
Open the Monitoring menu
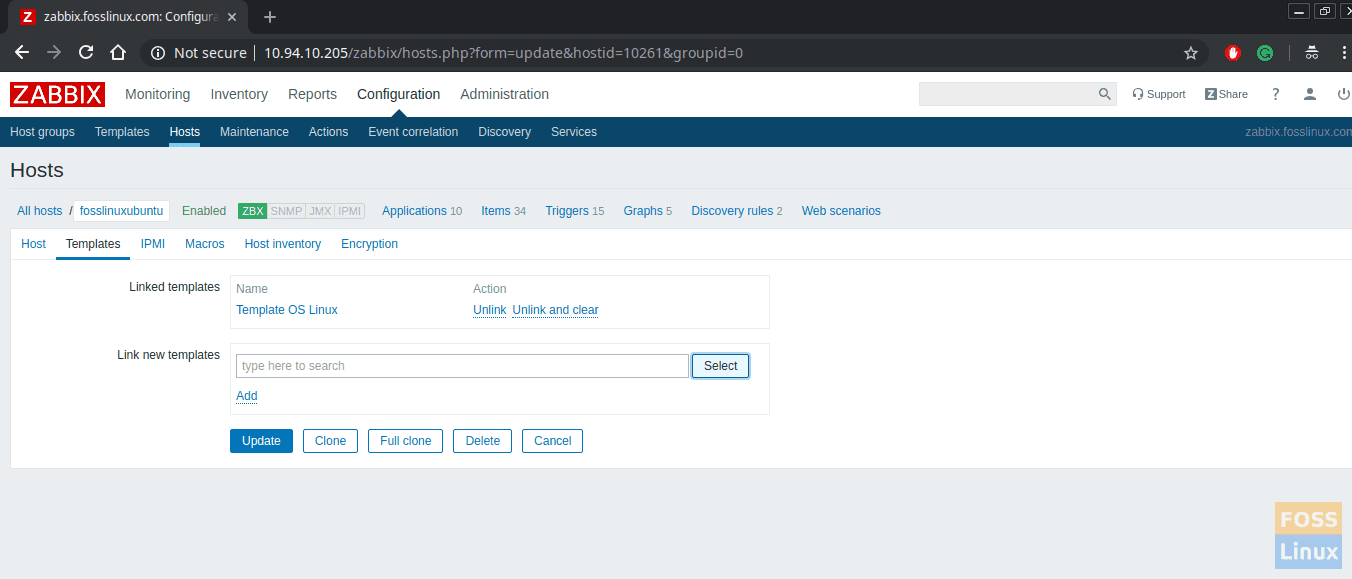click(157, 94)
